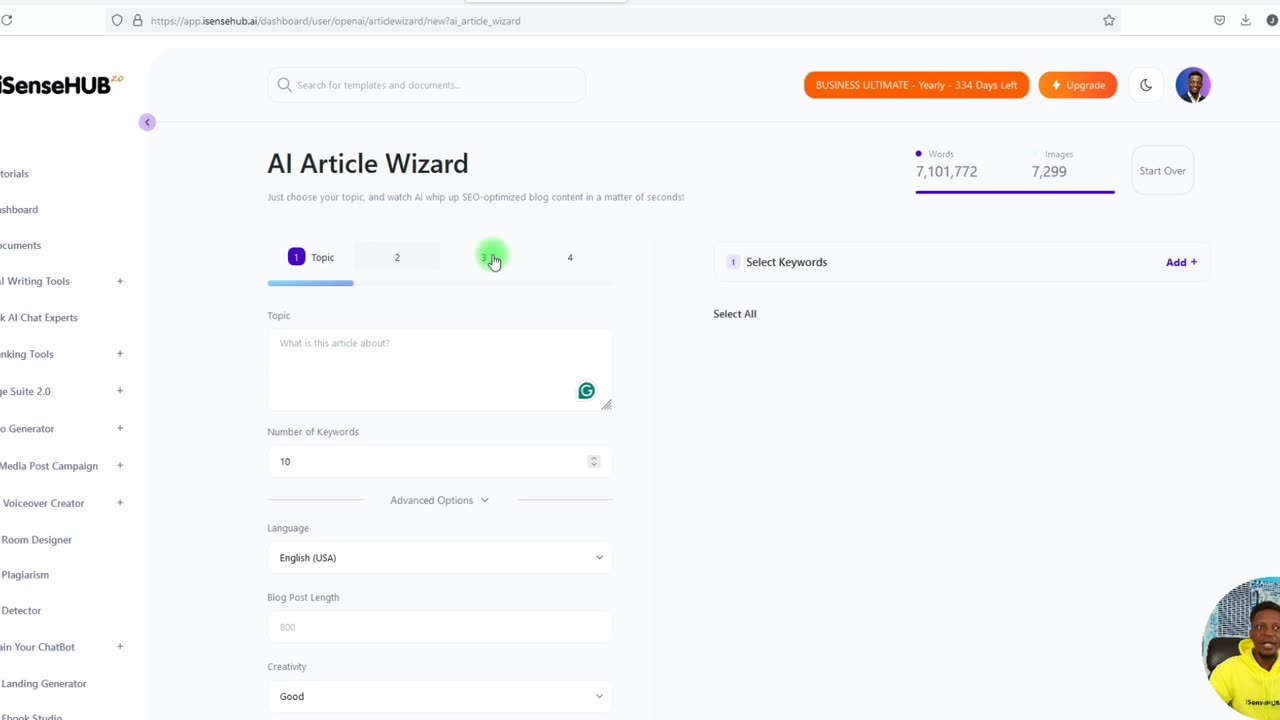Expand Video Generator plus icon
Image resolution: width=1280 pixels, height=720 pixels.
tap(120, 428)
